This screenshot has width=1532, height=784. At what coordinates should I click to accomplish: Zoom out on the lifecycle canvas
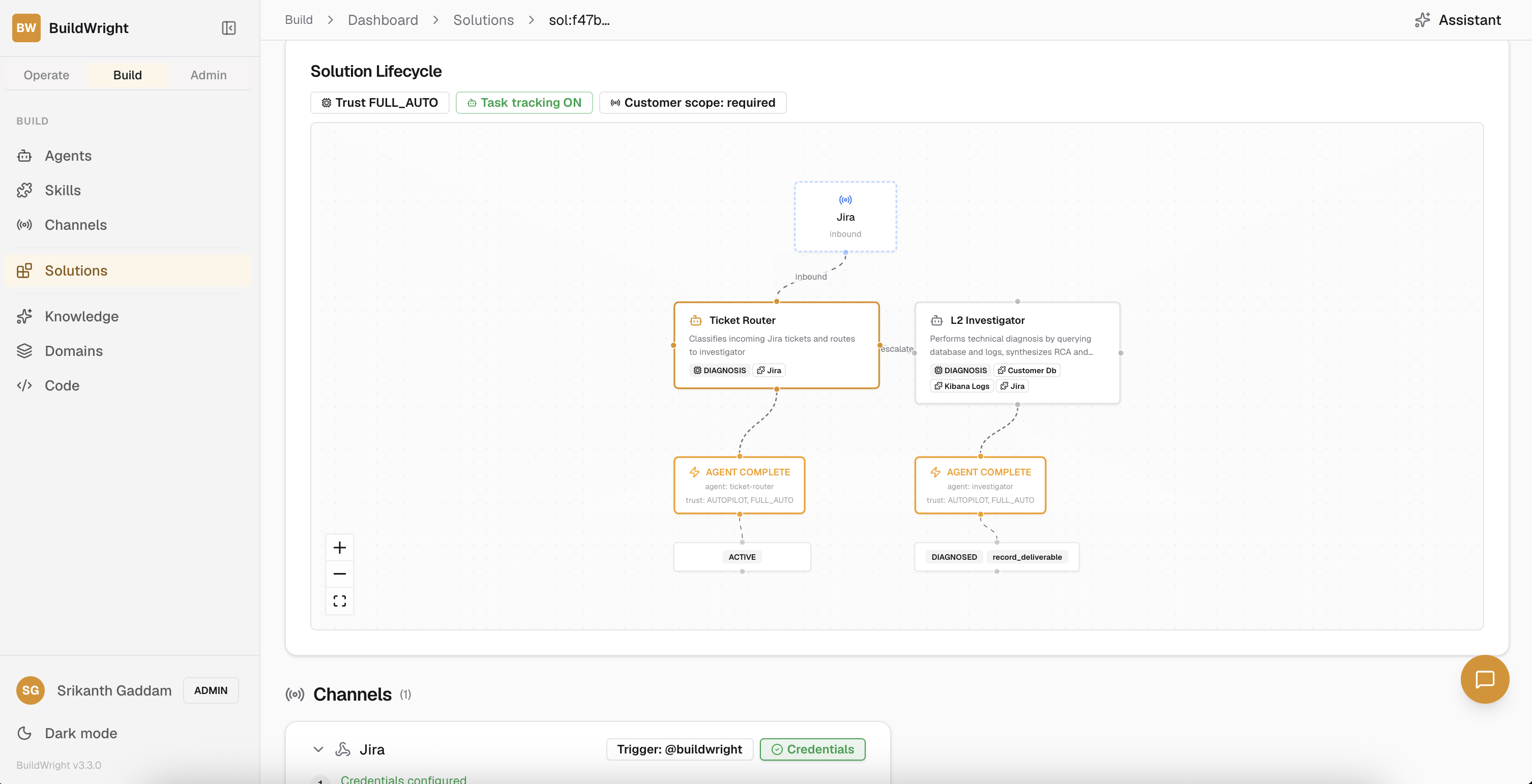coord(340,574)
